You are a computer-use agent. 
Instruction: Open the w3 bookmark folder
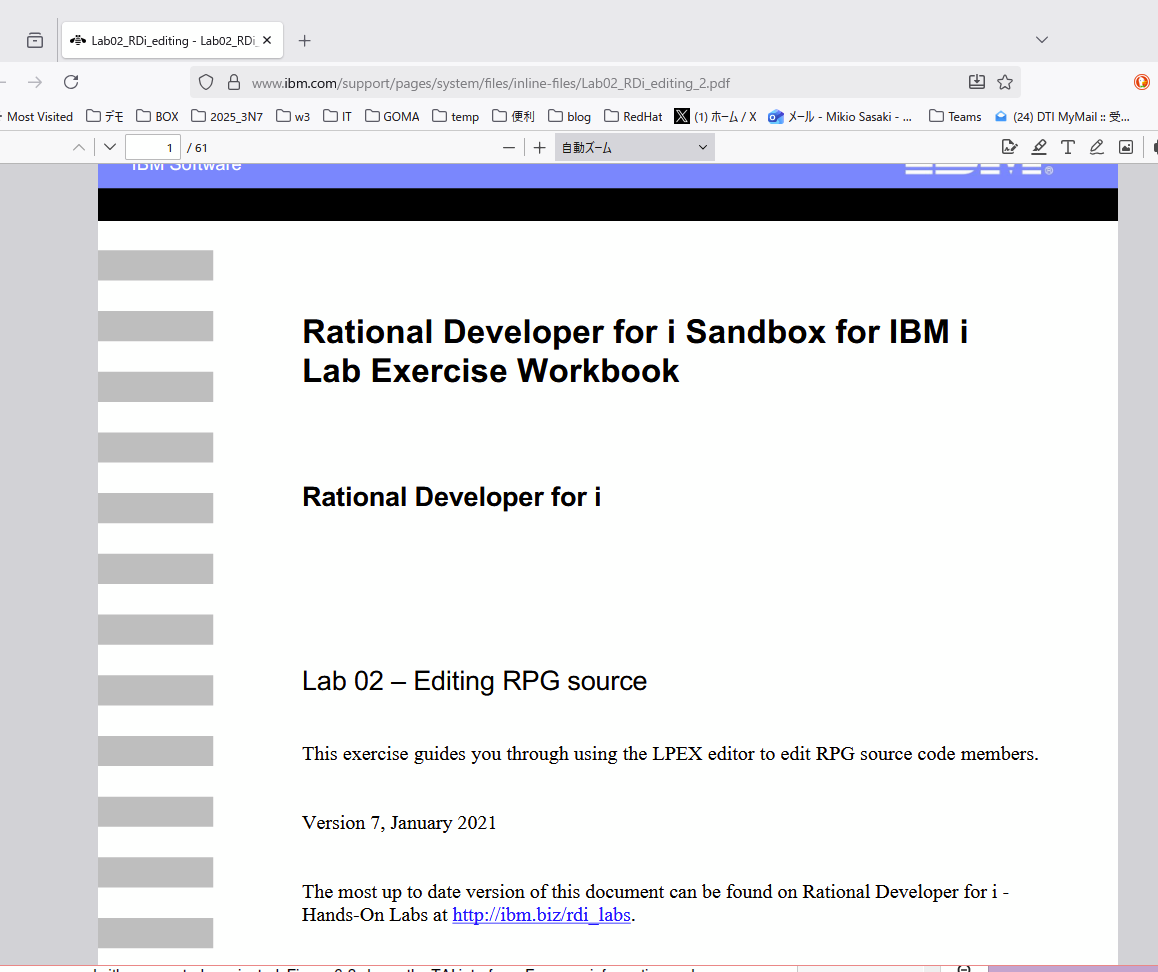point(293,117)
